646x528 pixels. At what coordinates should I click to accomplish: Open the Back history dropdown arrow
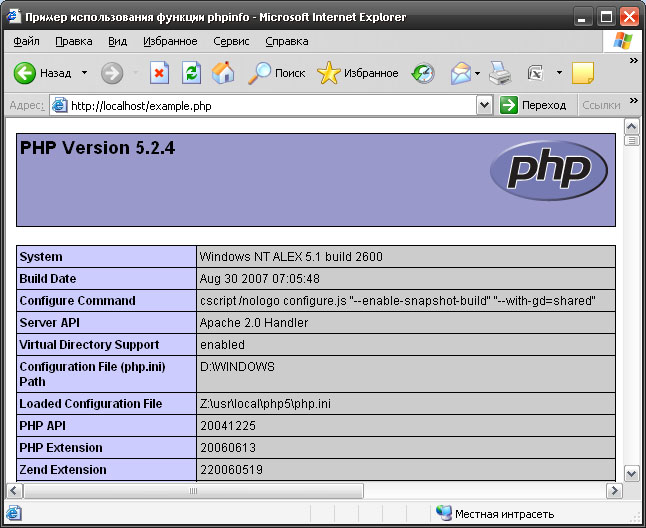point(84,73)
